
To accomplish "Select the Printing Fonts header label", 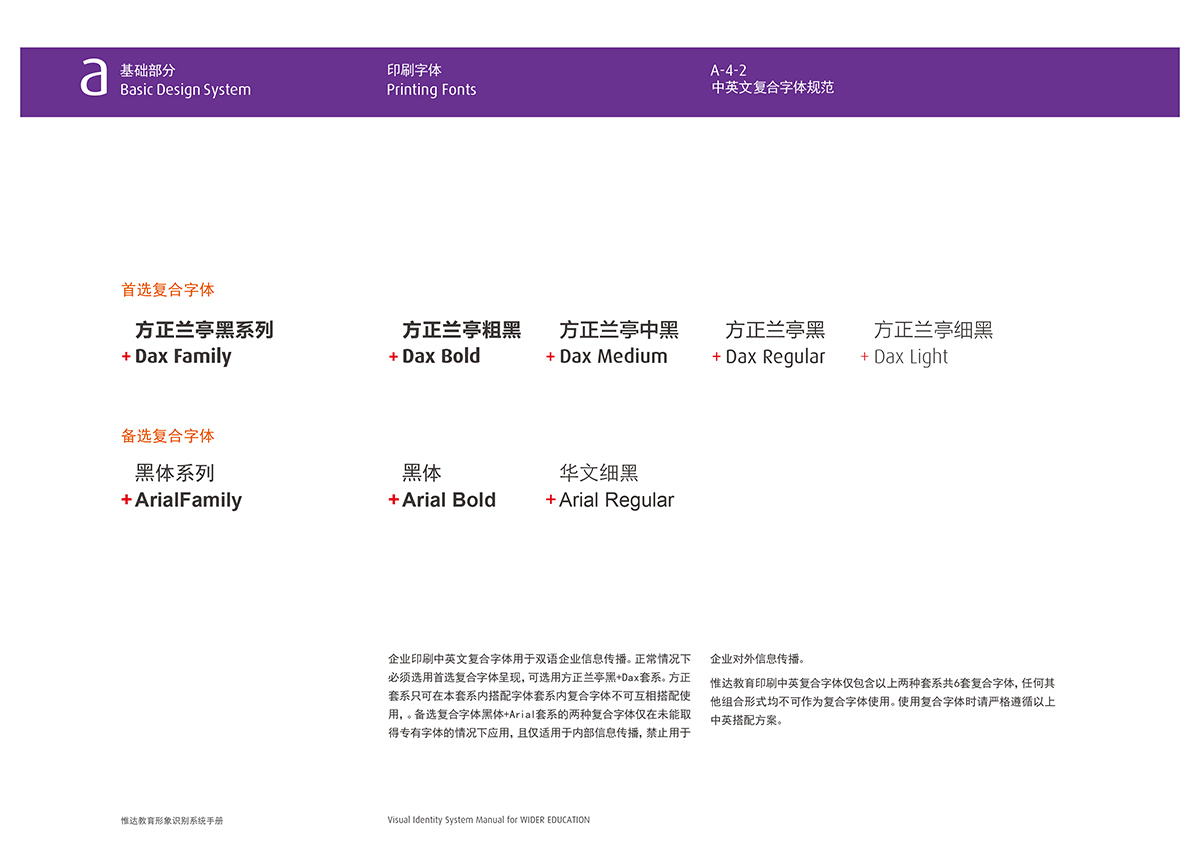I will coord(431,90).
